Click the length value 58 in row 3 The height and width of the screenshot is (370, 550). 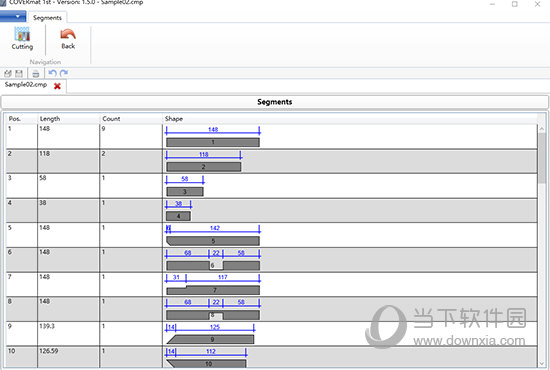(x=43, y=178)
